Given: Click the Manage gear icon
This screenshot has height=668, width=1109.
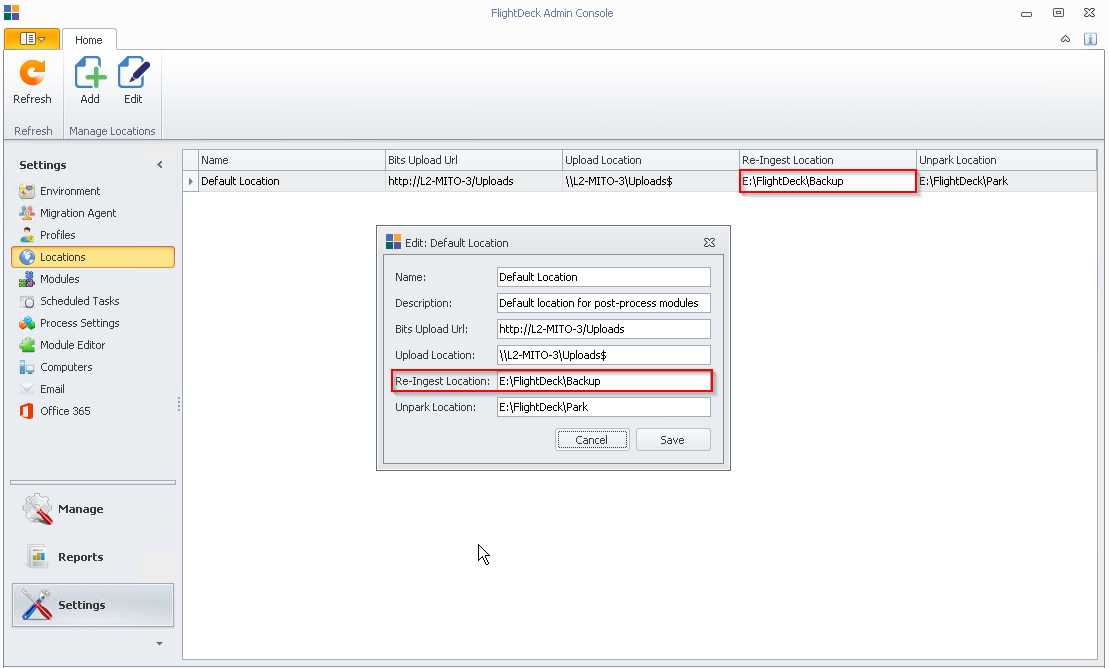Looking at the screenshot, I should (37, 509).
